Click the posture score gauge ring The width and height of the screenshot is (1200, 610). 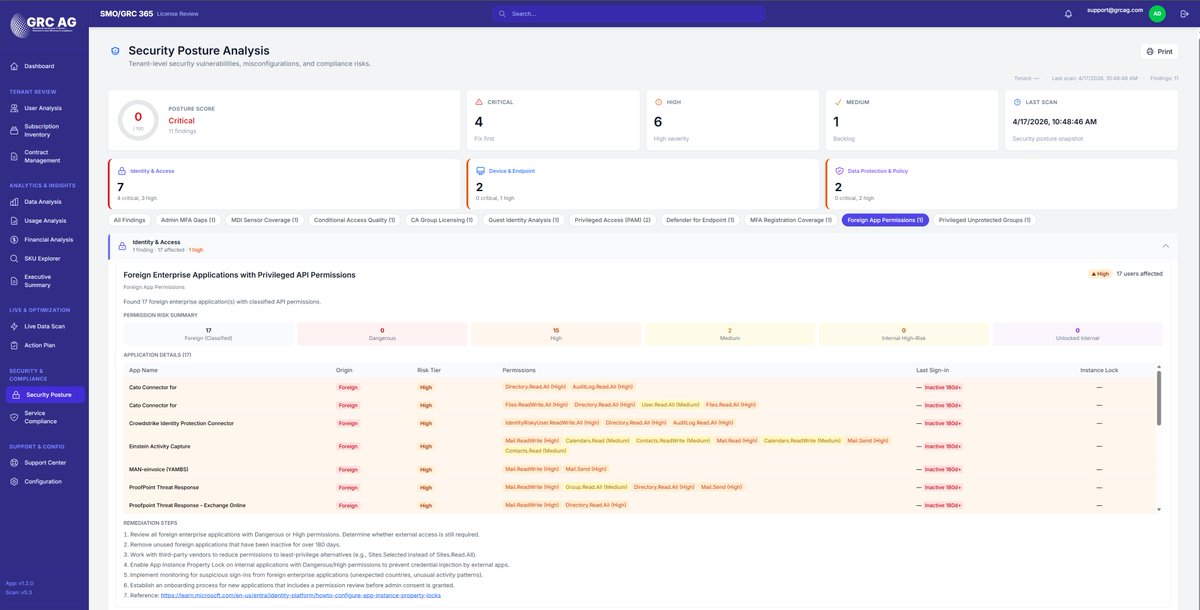[x=138, y=119]
